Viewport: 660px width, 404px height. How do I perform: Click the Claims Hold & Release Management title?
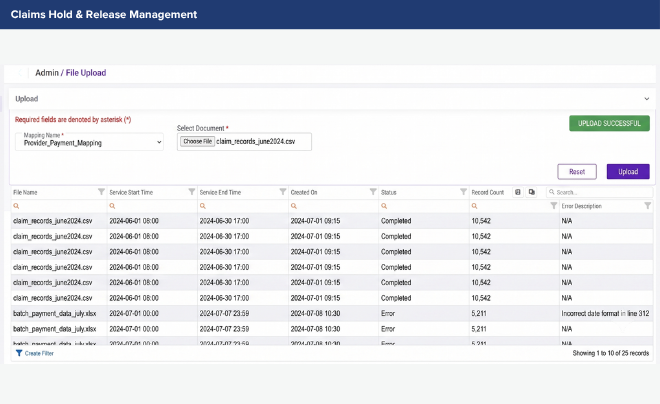[104, 14]
